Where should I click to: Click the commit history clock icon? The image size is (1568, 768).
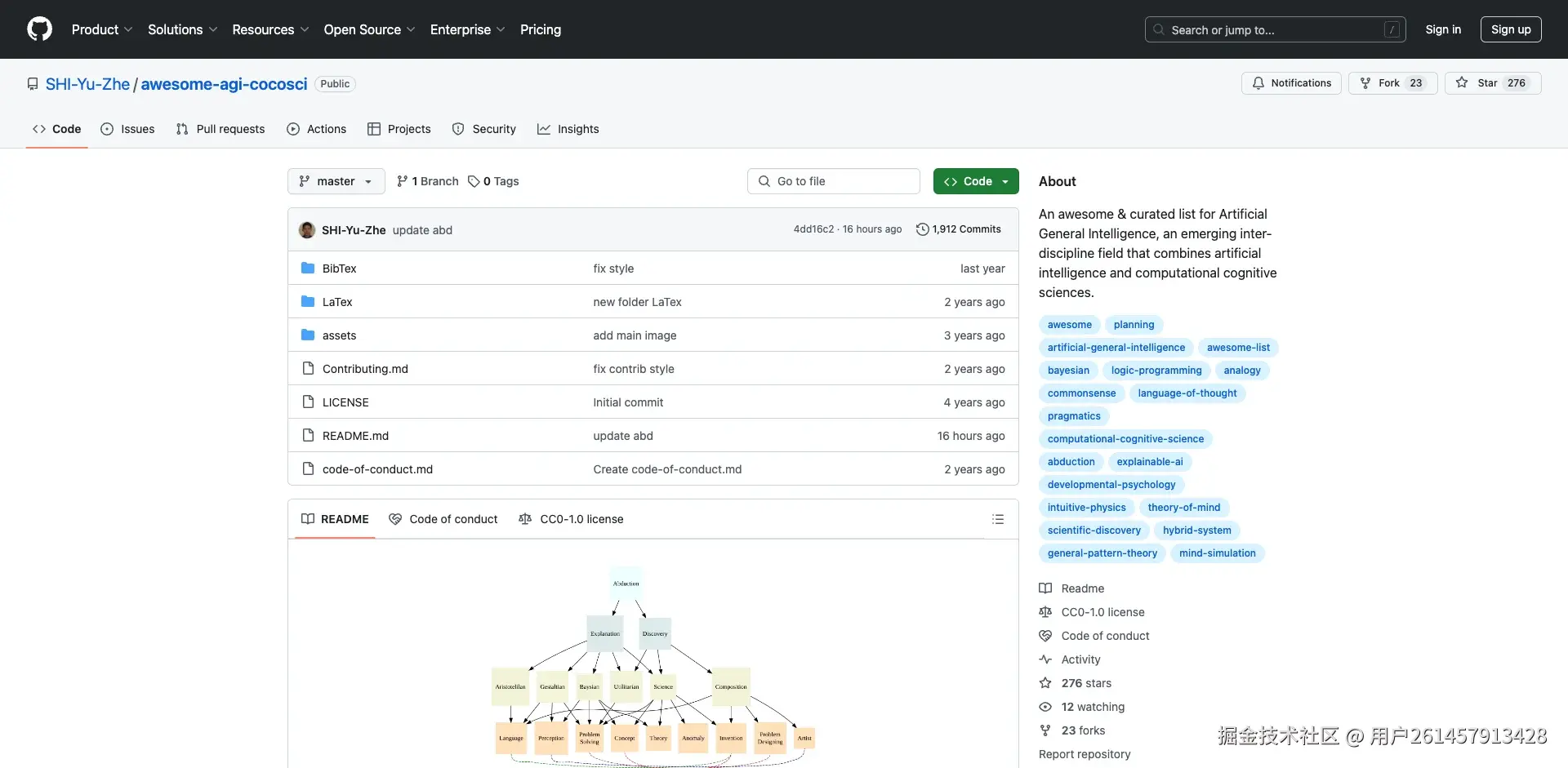pyautogui.click(x=922, y=229)
